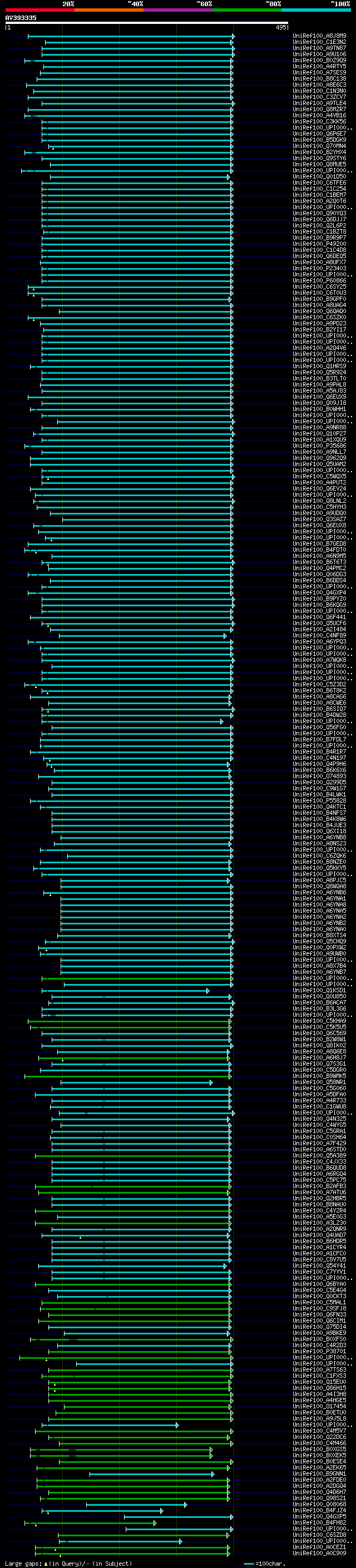Viewport: 356px width, 1568px height.
Task: Click the purple ~60% identity legend segment
Action: [x=179, y=10]
